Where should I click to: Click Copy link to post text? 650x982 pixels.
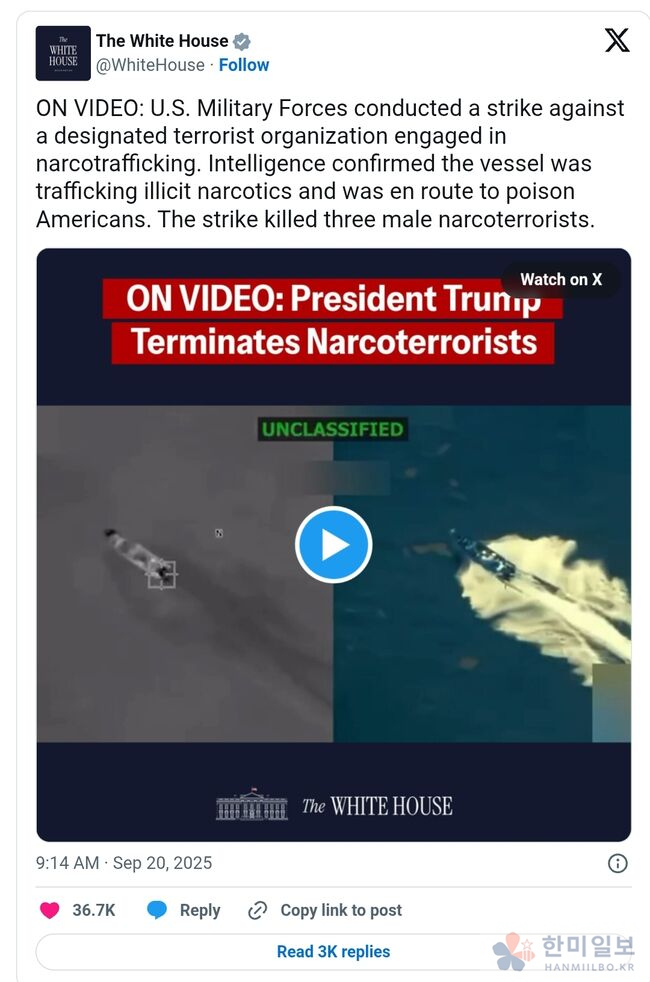tap(341, 910)
